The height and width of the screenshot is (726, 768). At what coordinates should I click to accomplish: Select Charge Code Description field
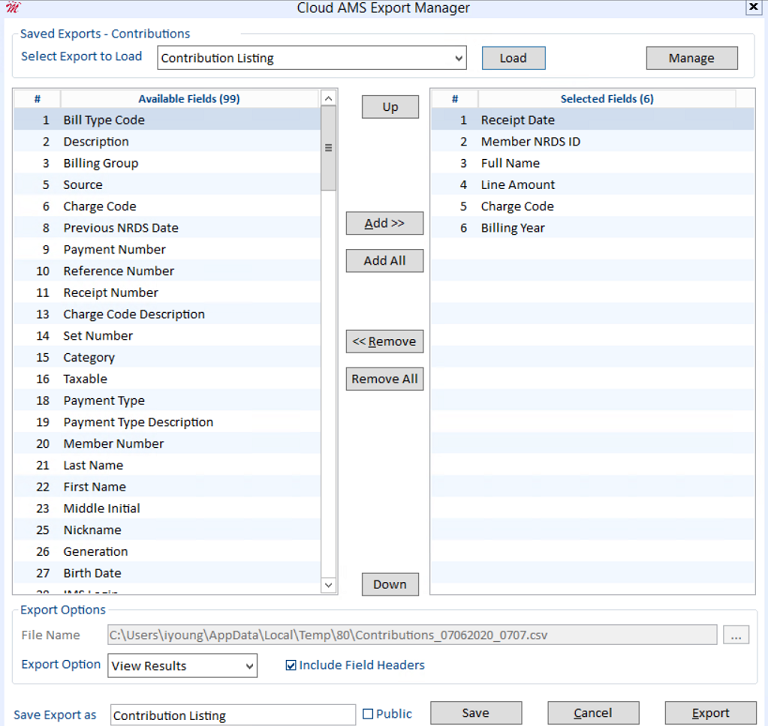[167, 314]
